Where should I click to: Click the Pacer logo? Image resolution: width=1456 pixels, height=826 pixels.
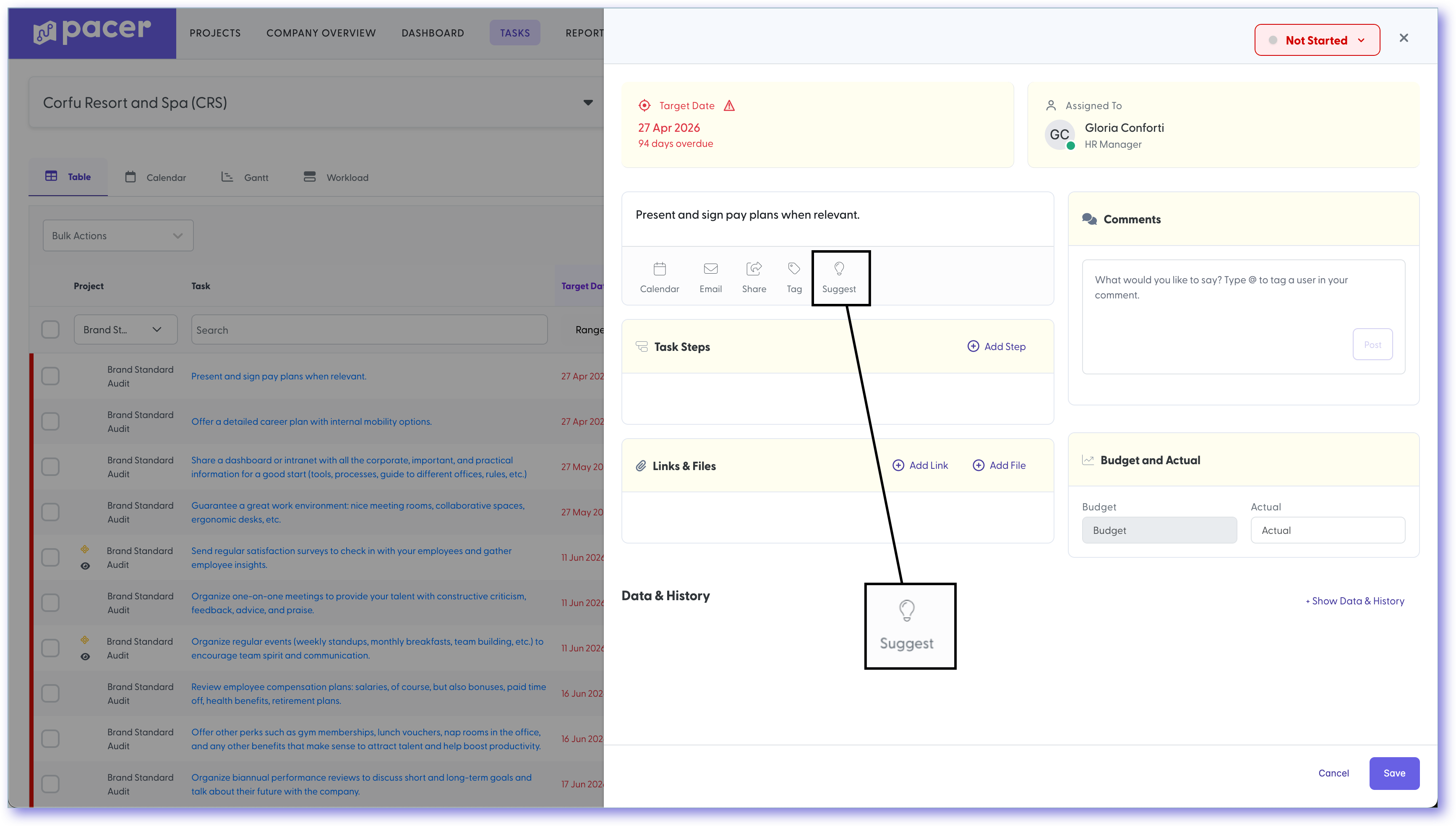click(x=92, y=32)
